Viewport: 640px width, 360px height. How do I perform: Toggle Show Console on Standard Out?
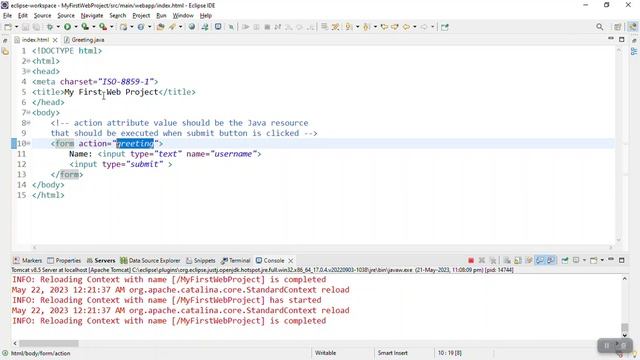click(540, 260)
